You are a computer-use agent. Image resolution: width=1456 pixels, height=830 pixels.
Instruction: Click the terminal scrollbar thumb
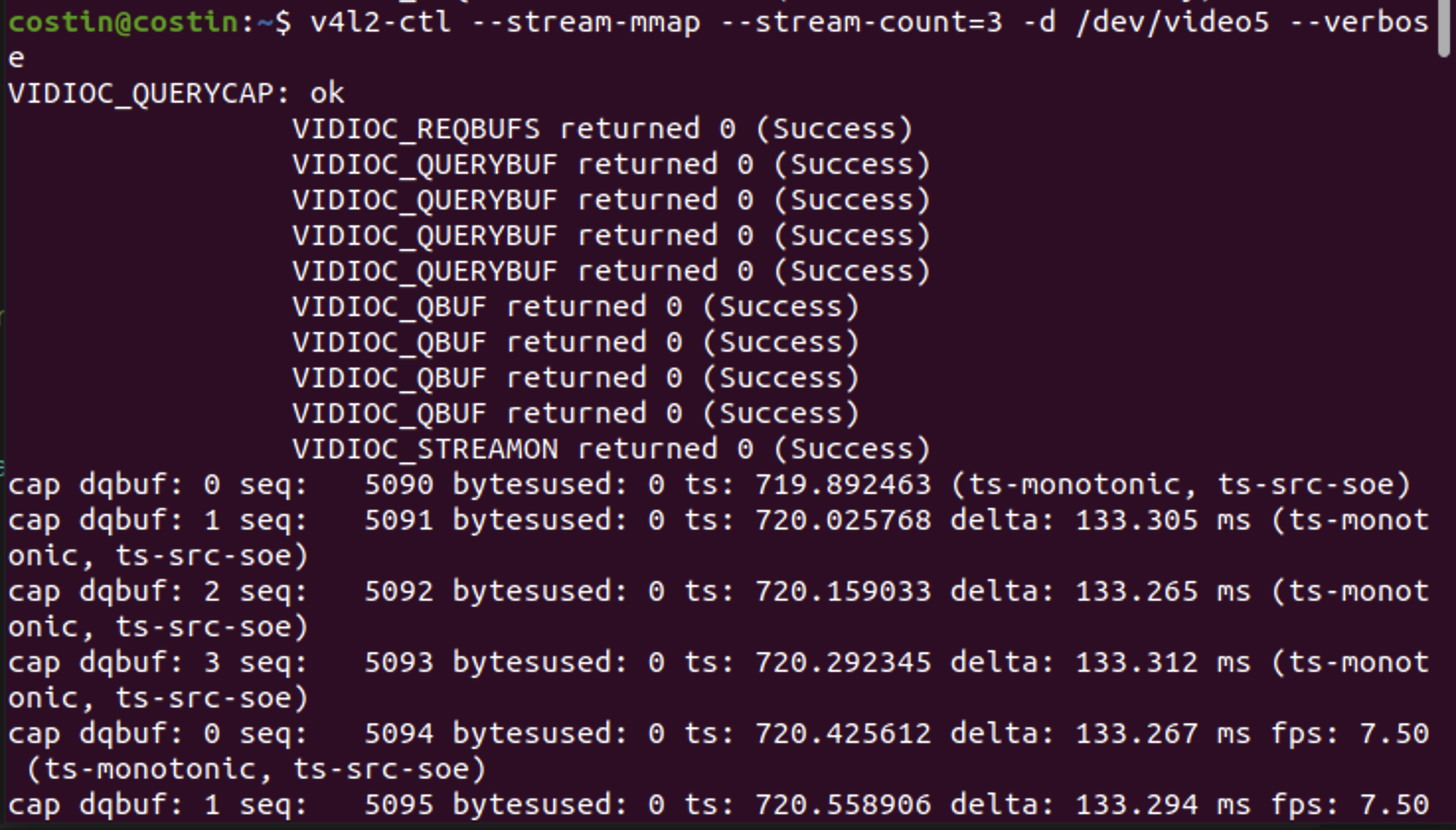1445,30
